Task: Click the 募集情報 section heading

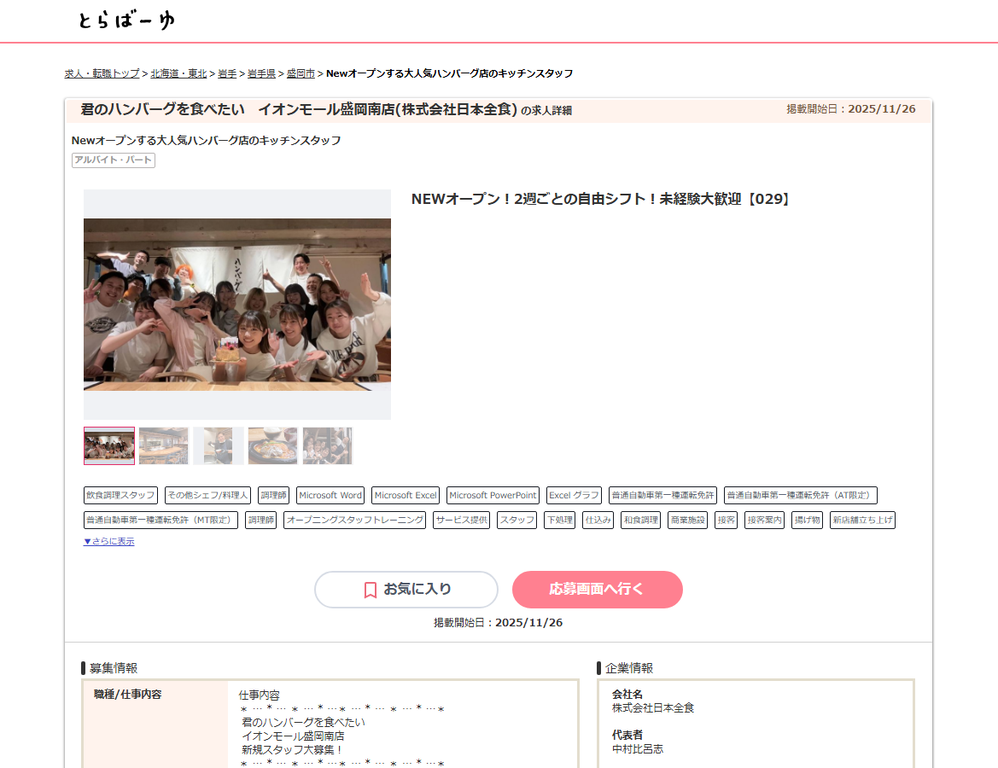Action: pyautogui.click(x=113, y=668)
